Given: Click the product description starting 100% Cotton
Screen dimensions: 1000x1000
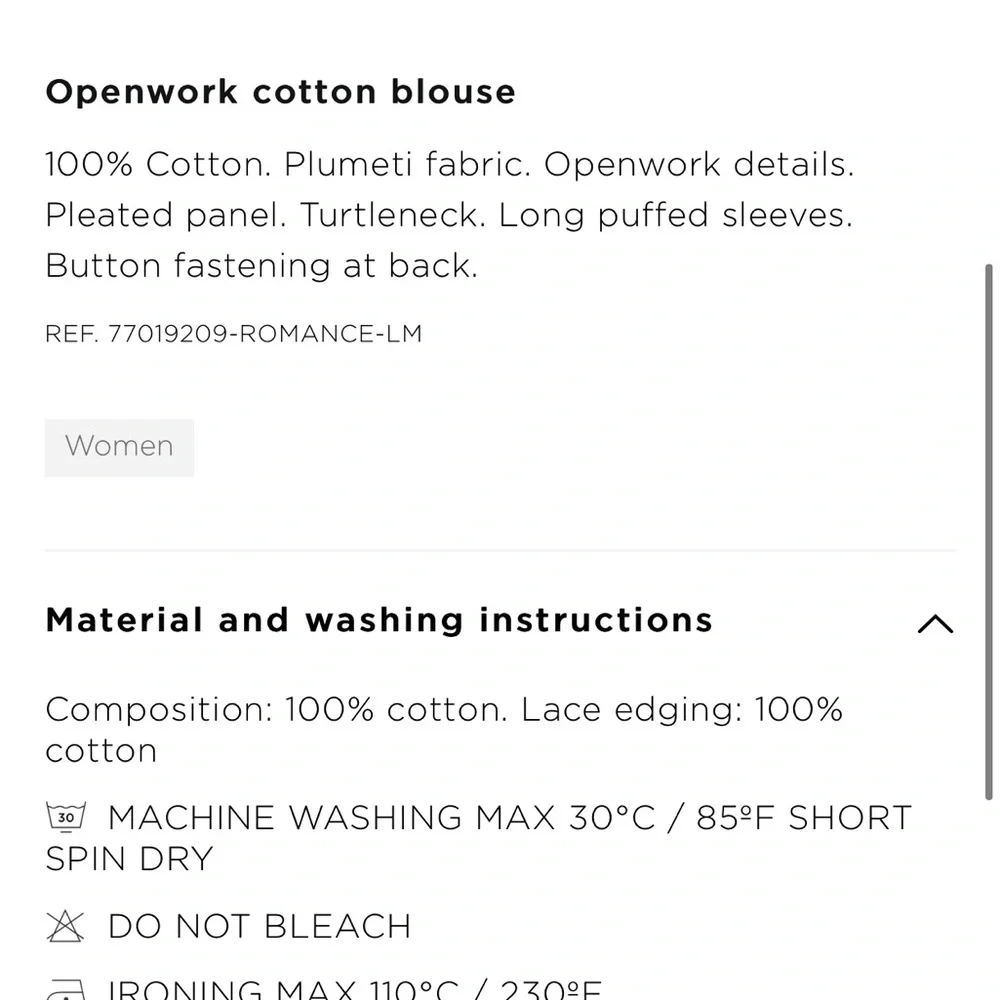Looking at the screenshot, I should 450,214.
